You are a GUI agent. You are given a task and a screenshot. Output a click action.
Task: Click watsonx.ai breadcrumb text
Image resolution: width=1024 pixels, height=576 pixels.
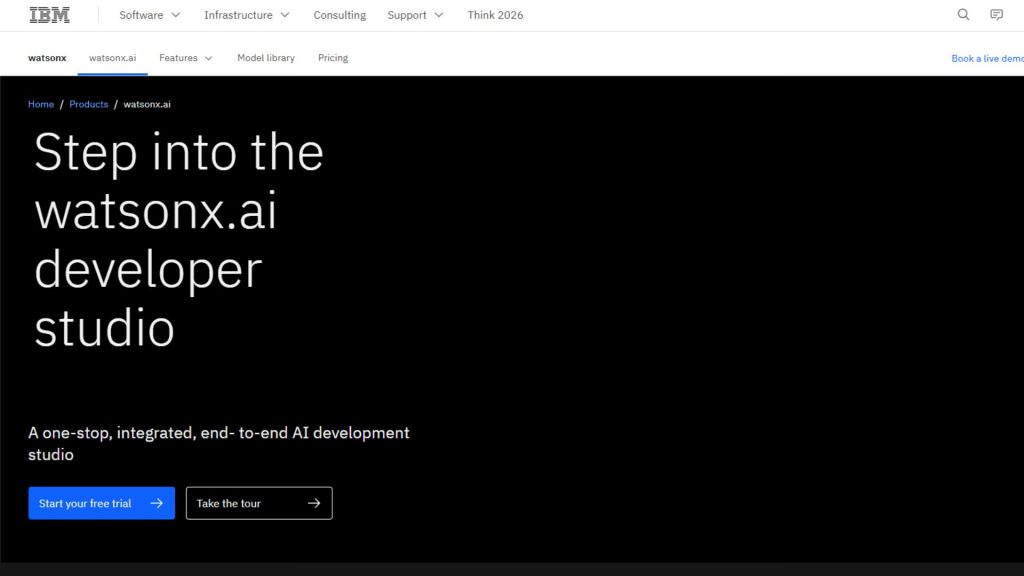tap(147, 104)
